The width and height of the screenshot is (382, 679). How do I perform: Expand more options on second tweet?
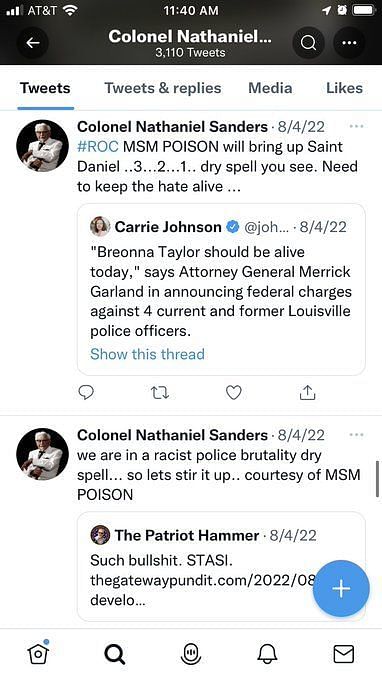coord(356,434)
